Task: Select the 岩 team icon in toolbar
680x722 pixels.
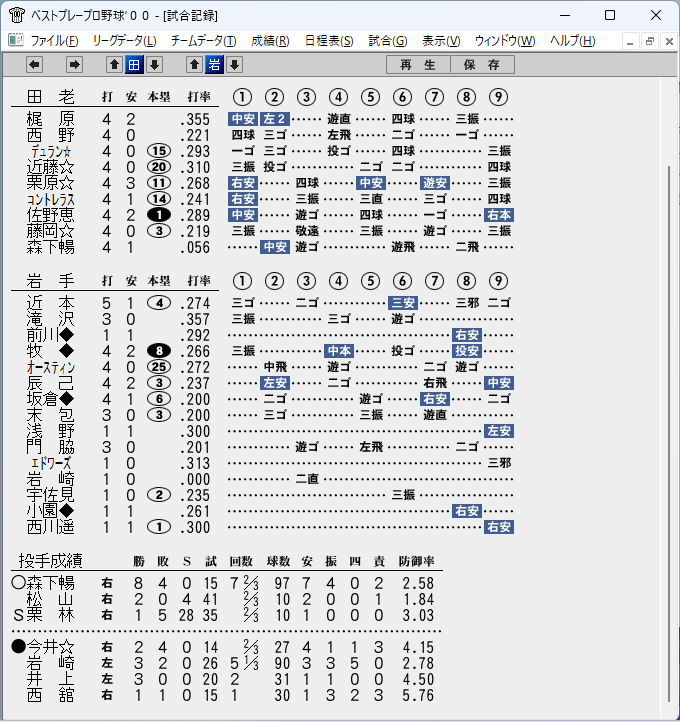Action: click(214, 65)
